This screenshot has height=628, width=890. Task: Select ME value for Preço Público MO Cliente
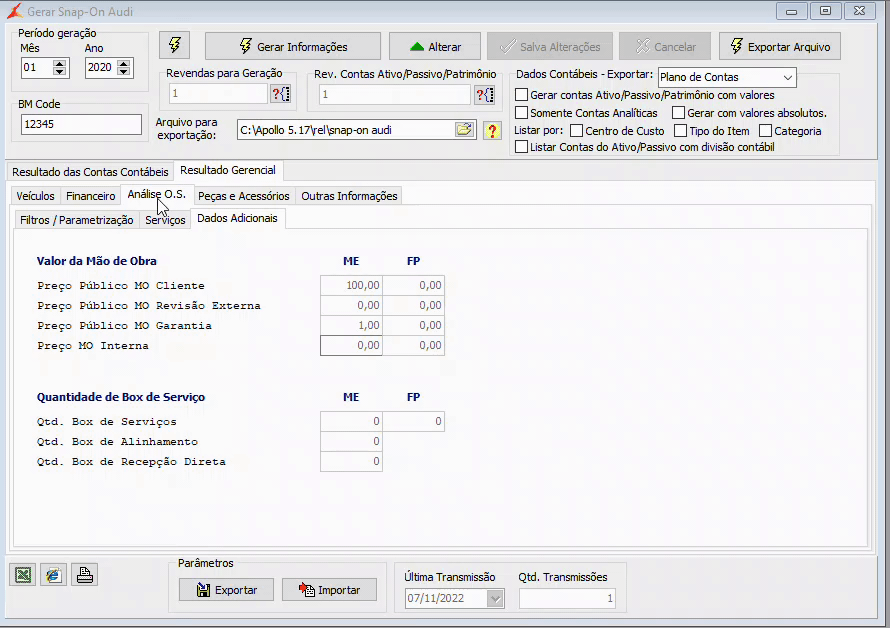coord(351,285)
